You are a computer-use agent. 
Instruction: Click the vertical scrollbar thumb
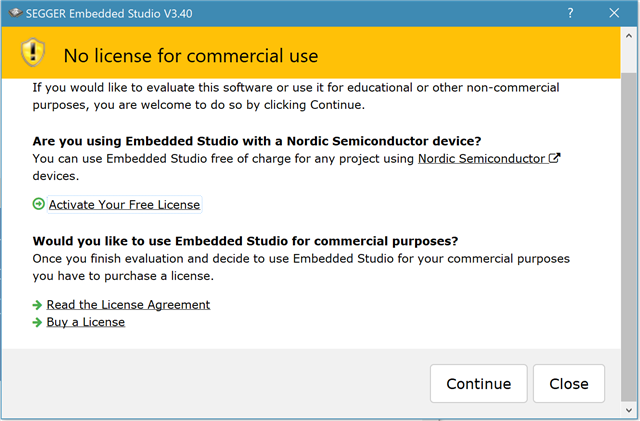click(x=629, y=237)
